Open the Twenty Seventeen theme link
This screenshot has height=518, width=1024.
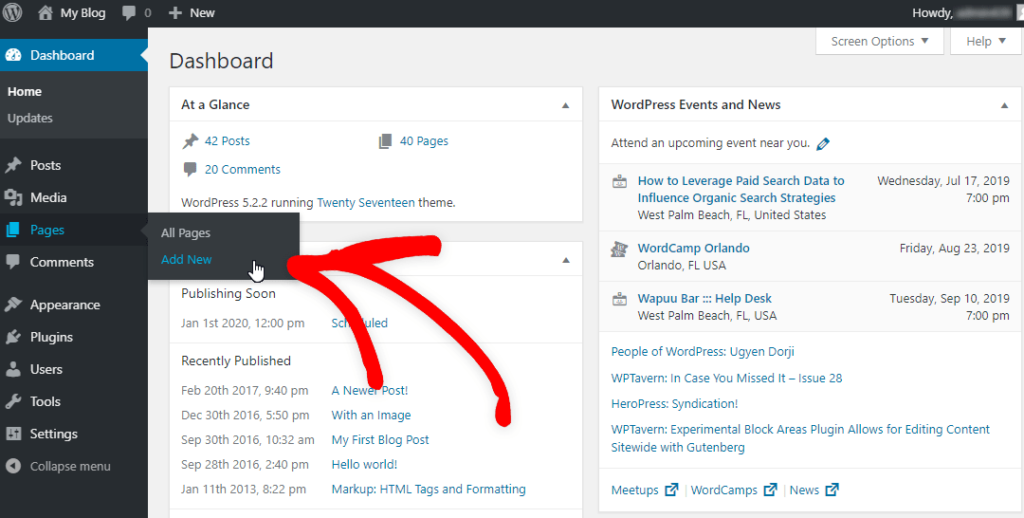click(x=365, y=202)
